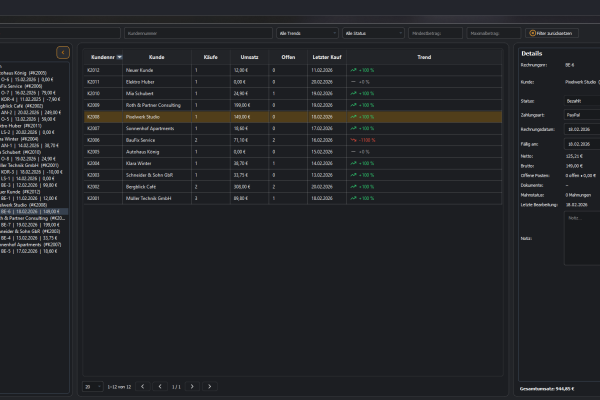The height and width of the screenshot is (400, 600).
Task: Click the upward trend icon for Klara Winter
Action: pos(353,163)
